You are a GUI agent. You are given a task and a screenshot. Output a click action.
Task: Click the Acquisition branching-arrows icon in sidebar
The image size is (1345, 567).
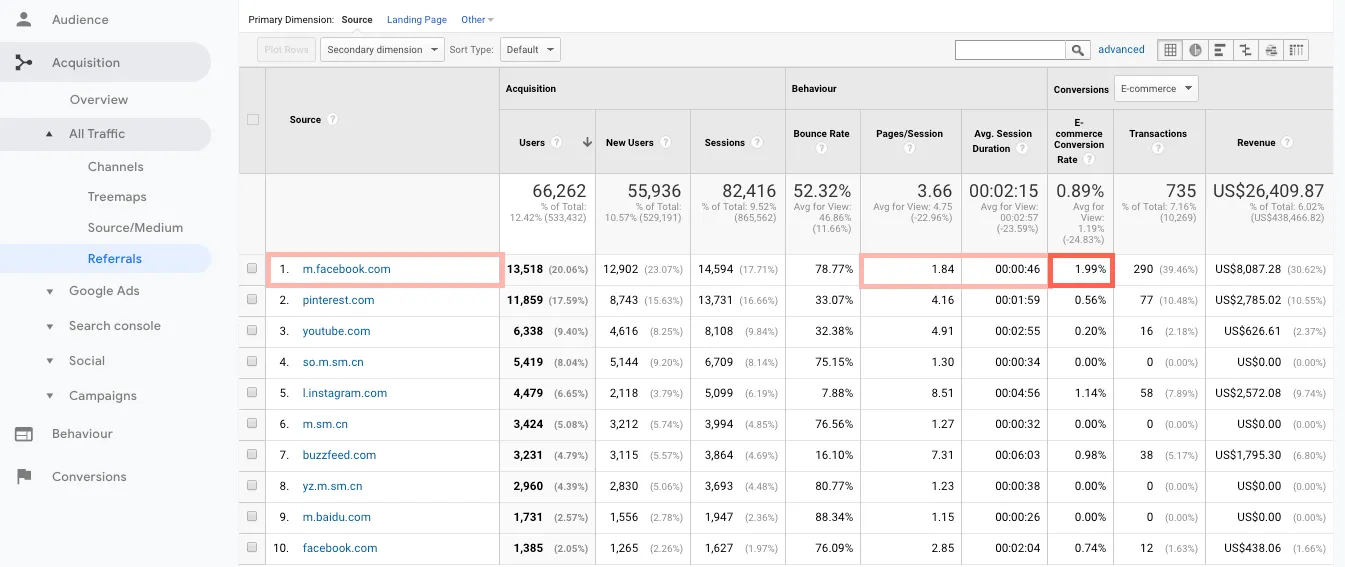[x=23, y=62]
